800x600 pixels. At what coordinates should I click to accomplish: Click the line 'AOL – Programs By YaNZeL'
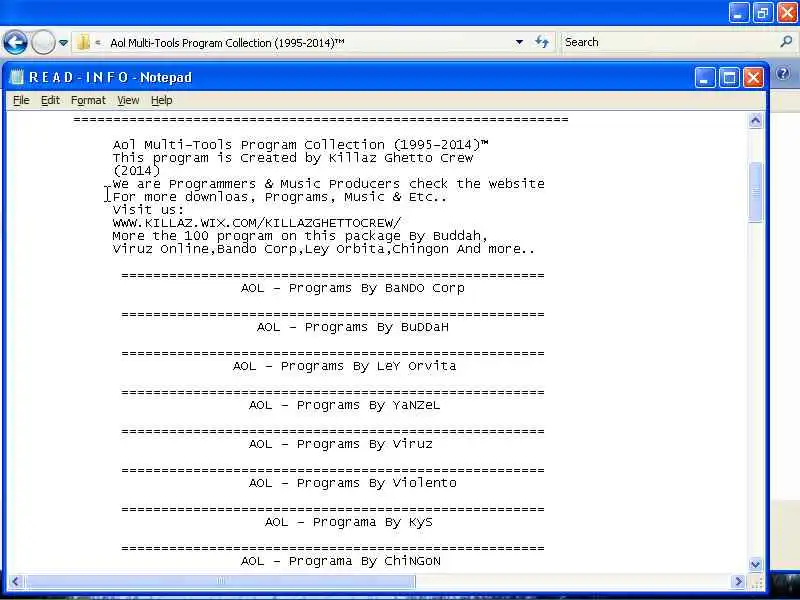coord(344,405)
